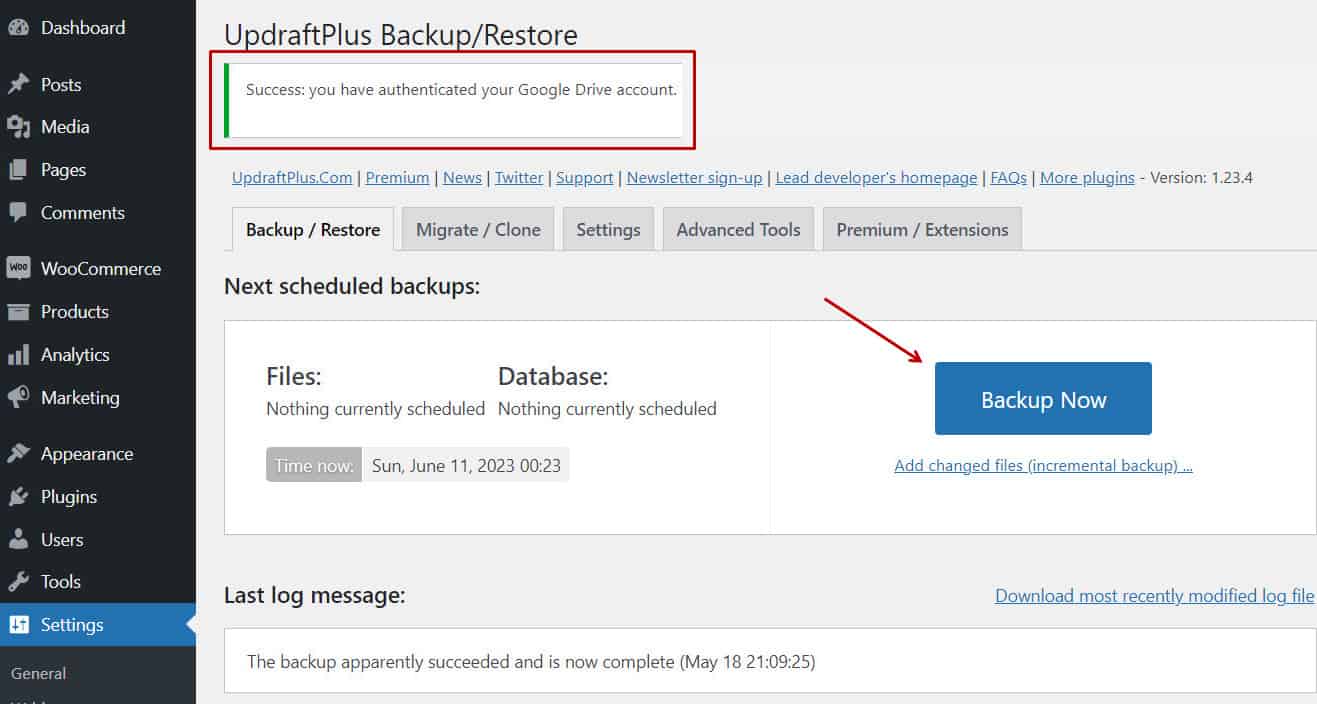
Task: Go to Posts in the sidebar
Action: click(x=98, y=85)
